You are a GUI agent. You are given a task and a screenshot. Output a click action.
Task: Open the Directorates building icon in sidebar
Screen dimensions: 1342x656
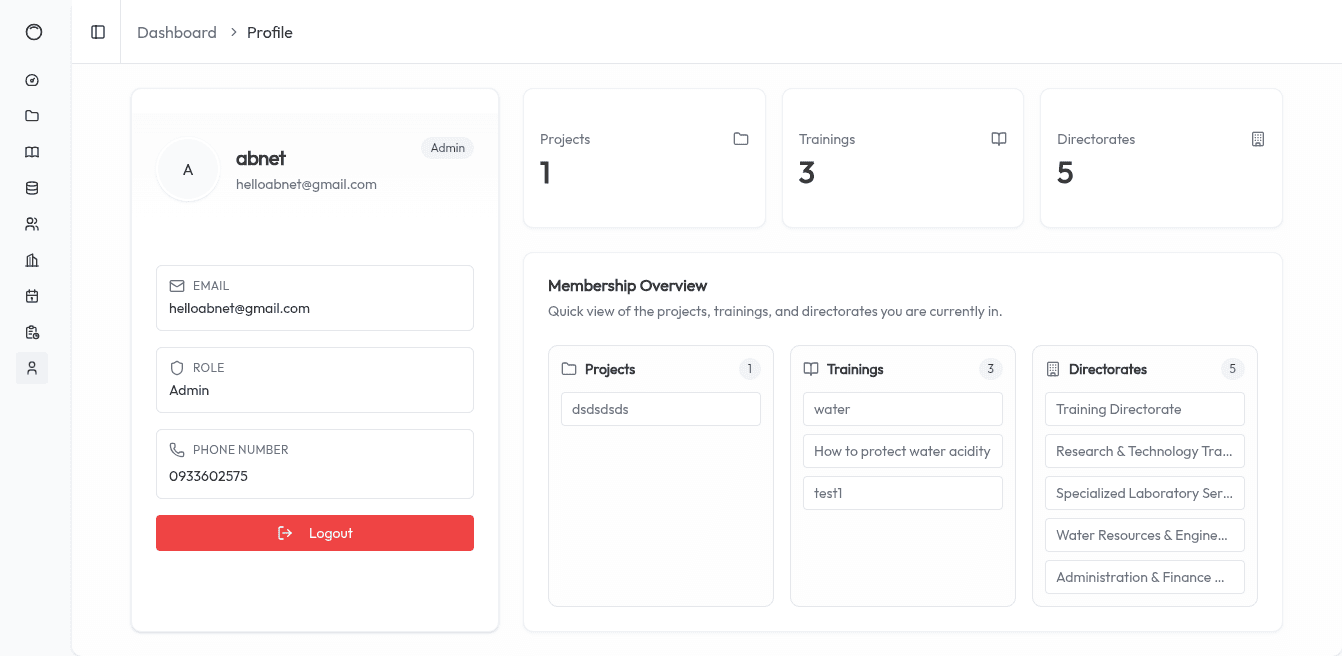(31, 260)
